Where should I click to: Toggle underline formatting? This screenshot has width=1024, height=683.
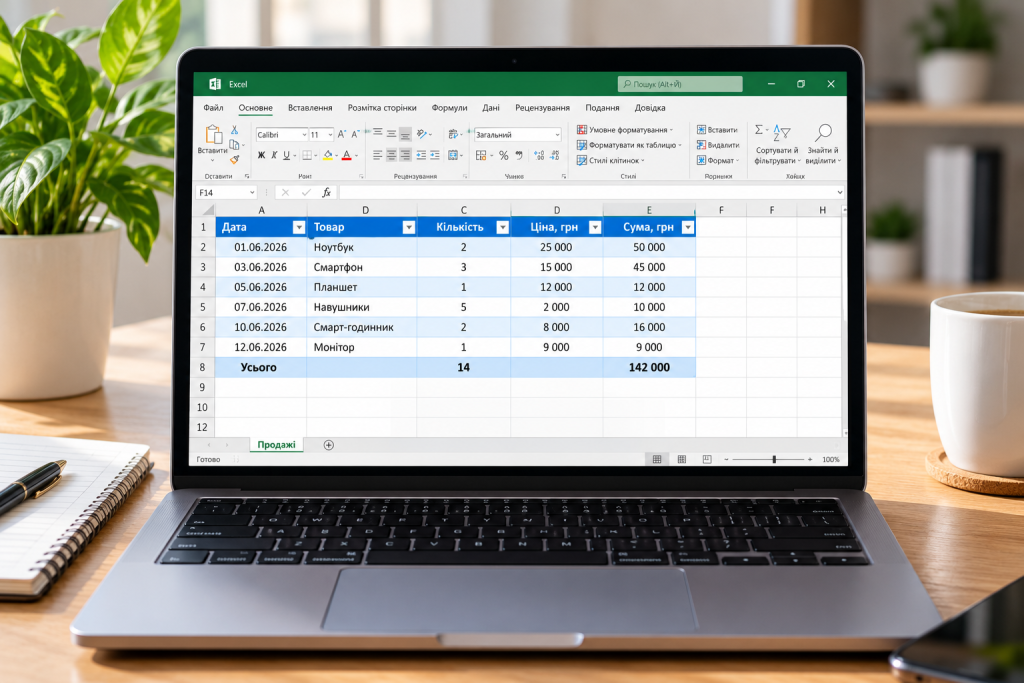click(x=286, y=155)
